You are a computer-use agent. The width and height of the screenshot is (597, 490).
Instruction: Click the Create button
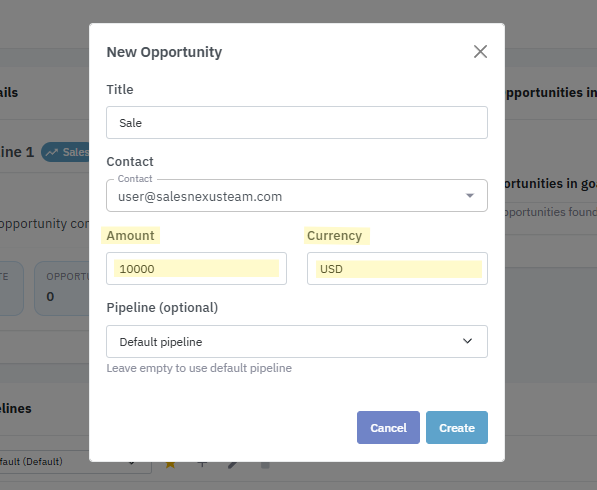(457, 428)
